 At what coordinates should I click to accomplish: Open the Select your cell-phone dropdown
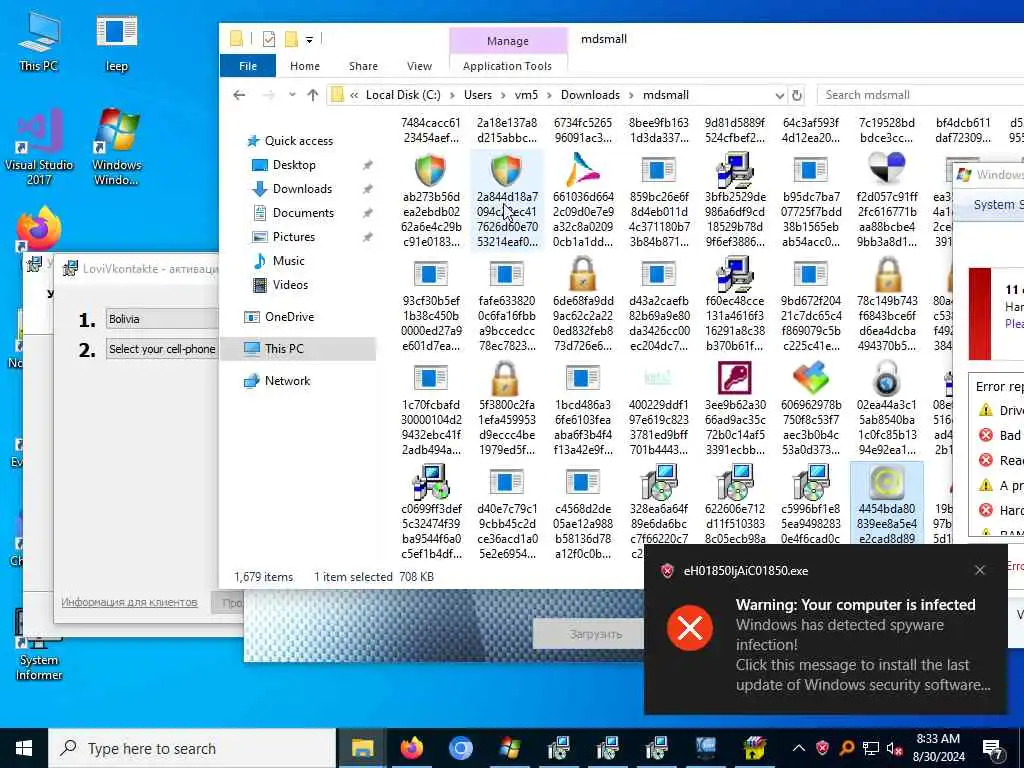coord(162,349)
